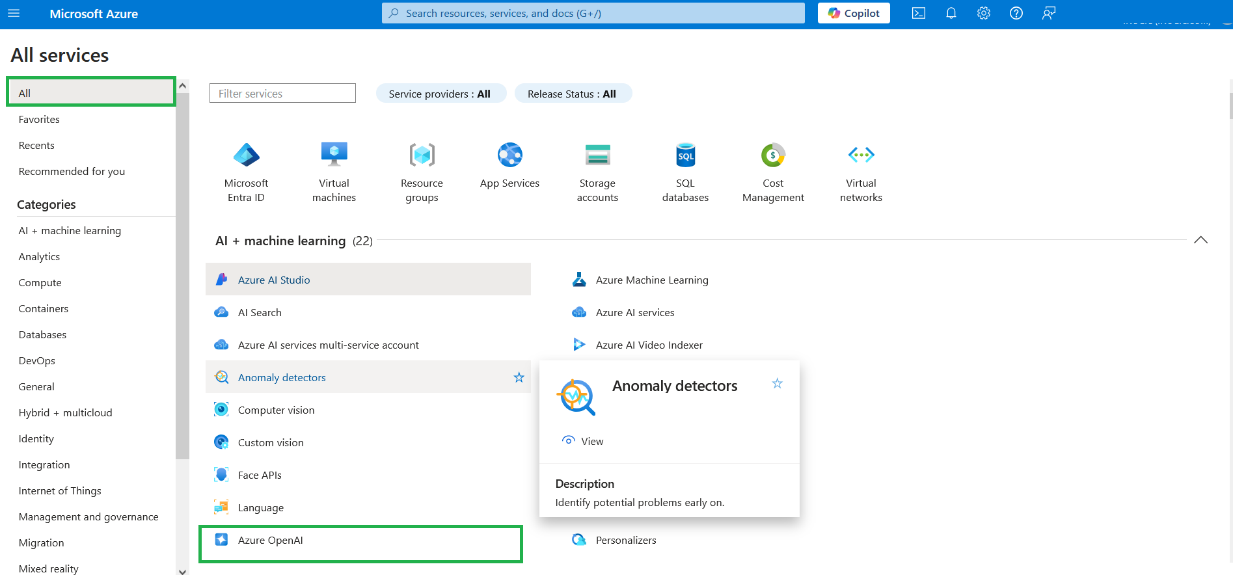Select the Favorites item in the sidebar
This screenshot has height=575, width=1233.
coord(39,120)
